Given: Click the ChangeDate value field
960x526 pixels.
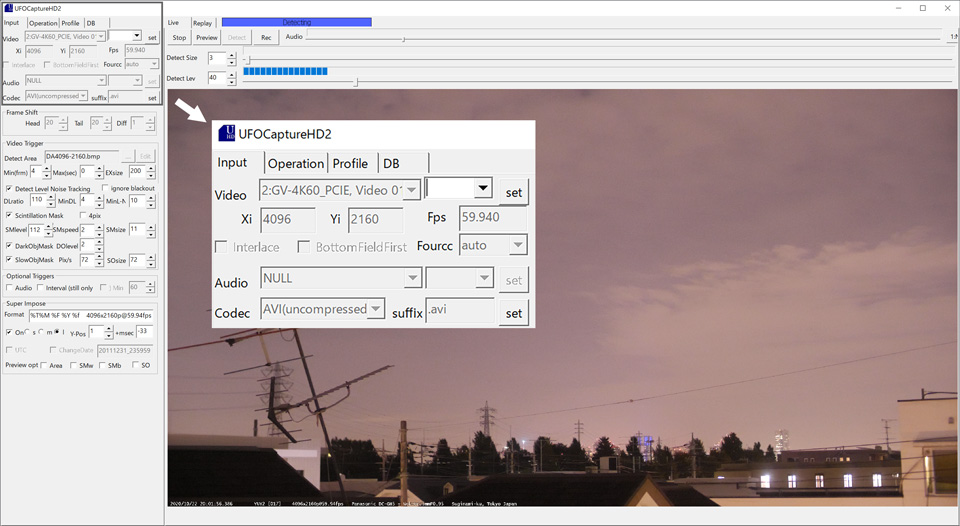Looking at the screenshot, I should [125, 350].
